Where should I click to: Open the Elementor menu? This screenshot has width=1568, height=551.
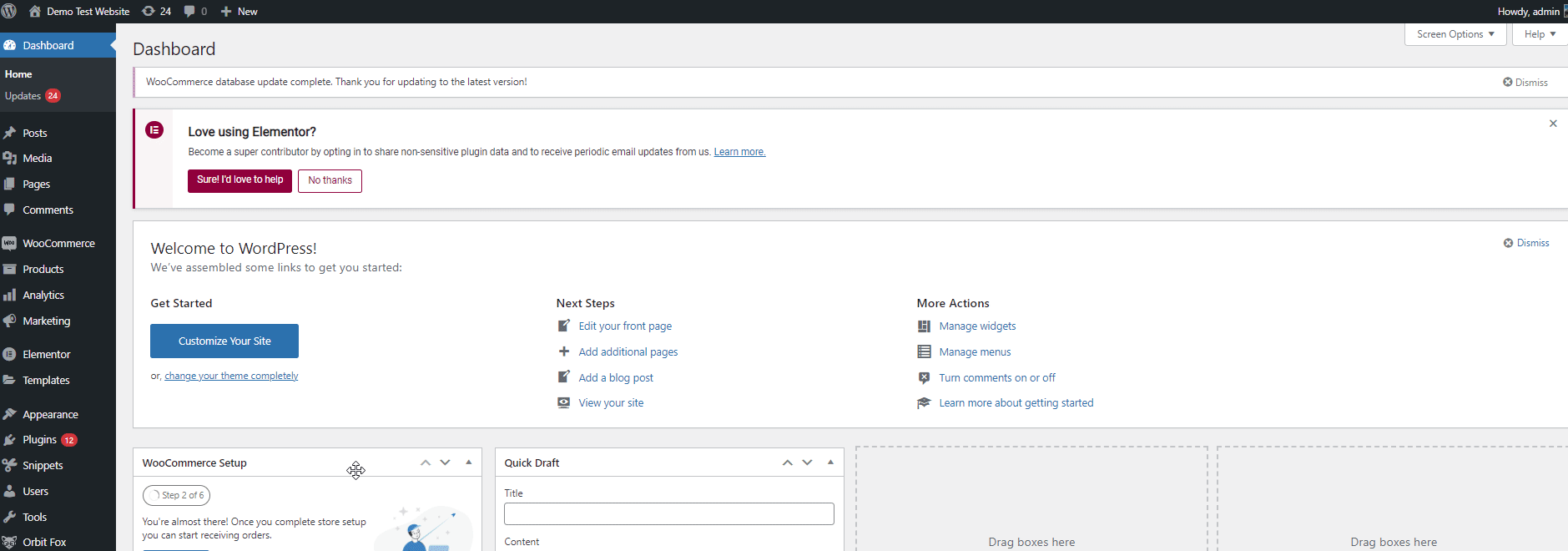tap(58, 354)
